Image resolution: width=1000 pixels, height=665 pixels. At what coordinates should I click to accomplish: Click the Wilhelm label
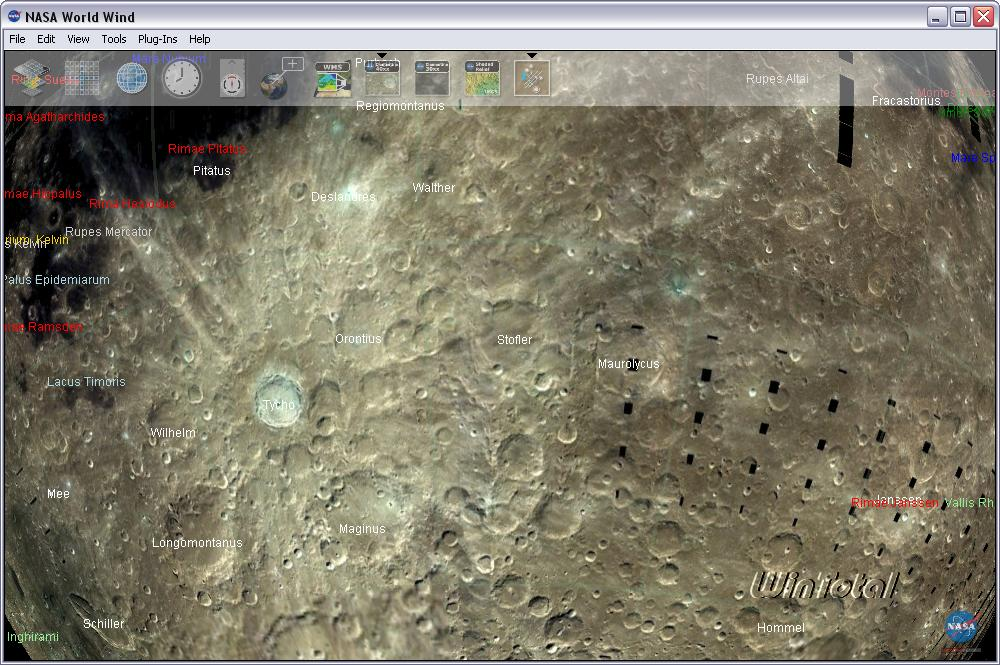[173, 432]
